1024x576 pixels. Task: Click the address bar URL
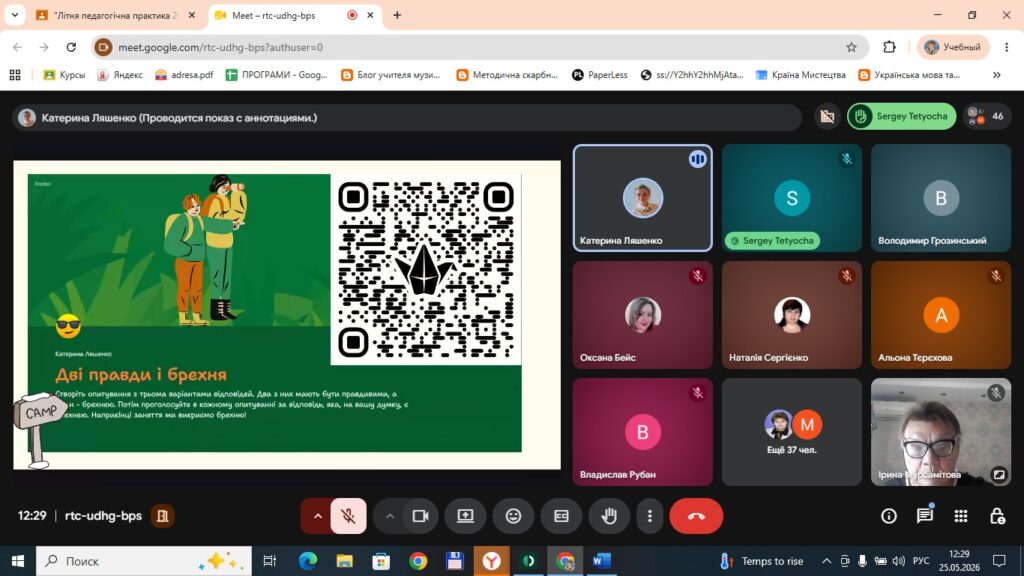coord(221,47)
